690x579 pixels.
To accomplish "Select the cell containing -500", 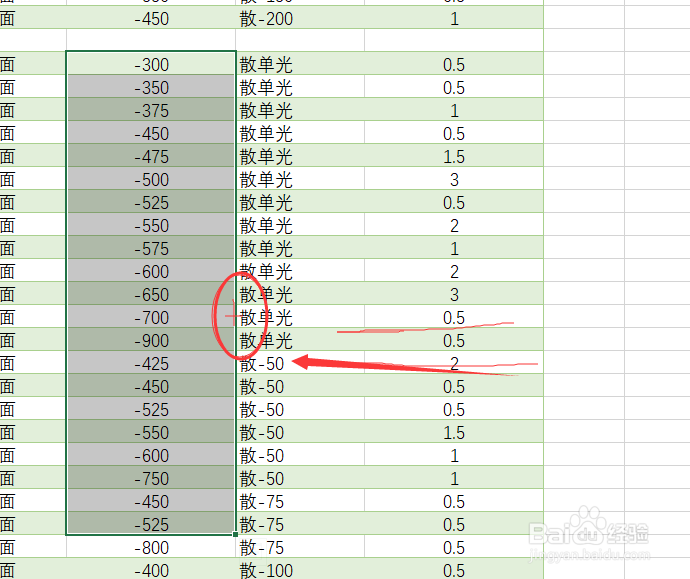I will 151,179.
